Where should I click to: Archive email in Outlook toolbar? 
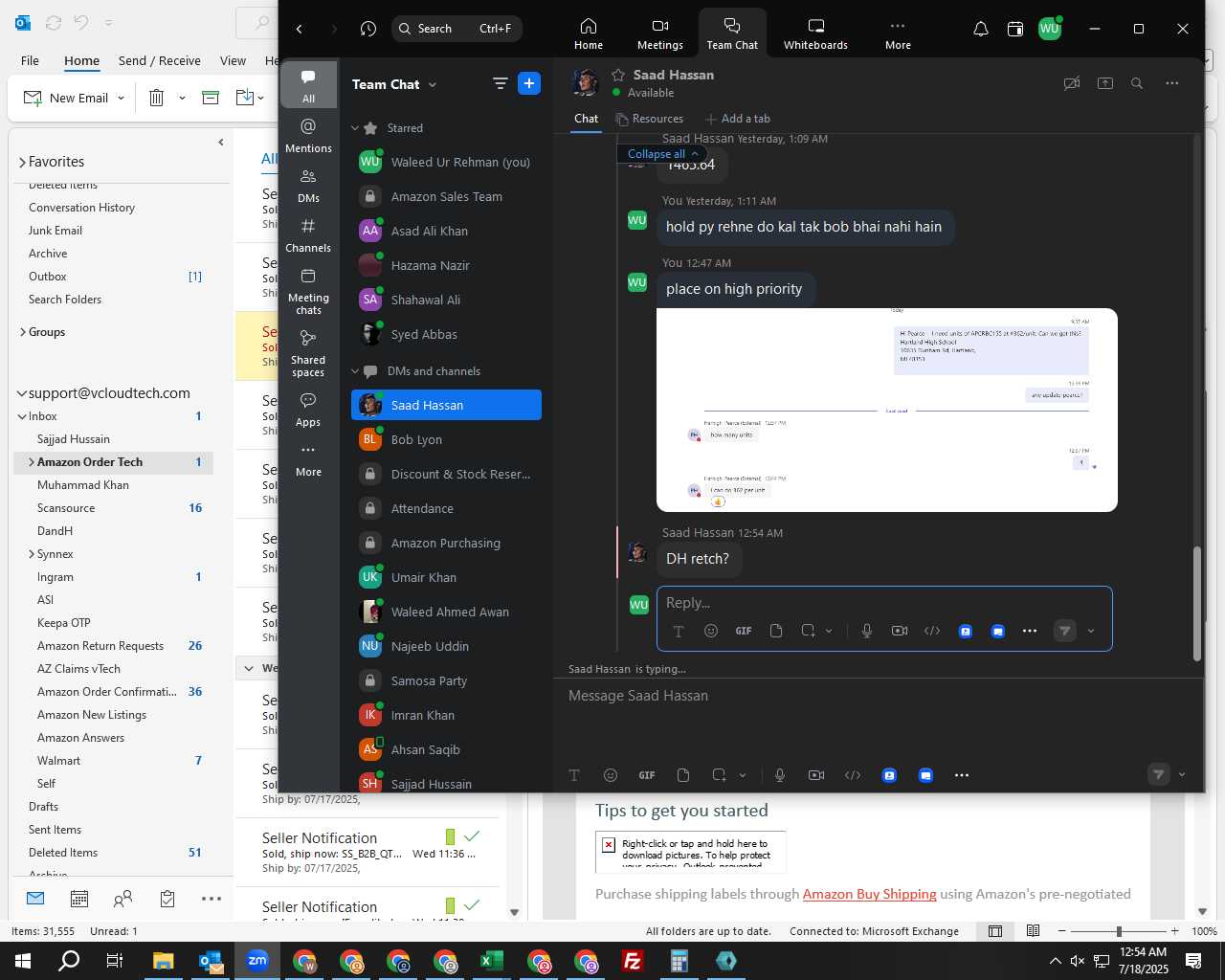tap(211, 98)
